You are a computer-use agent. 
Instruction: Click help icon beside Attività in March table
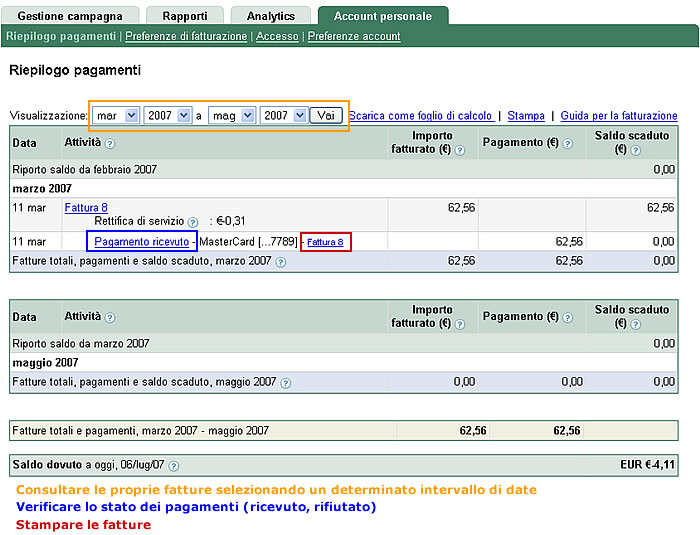pos(109,144)
